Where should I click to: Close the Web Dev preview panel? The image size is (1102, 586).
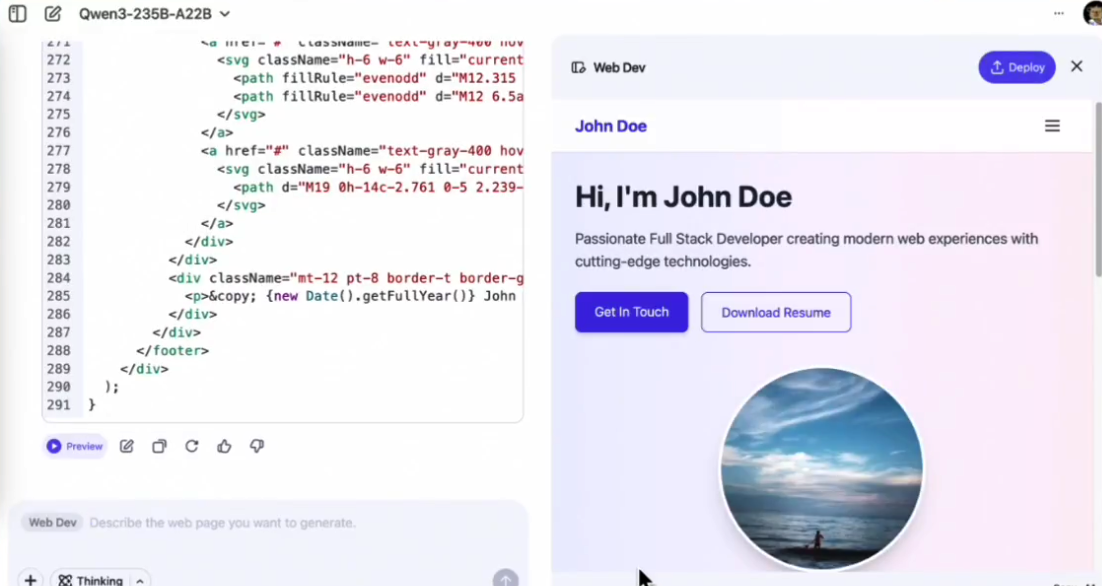[1076, 66]
